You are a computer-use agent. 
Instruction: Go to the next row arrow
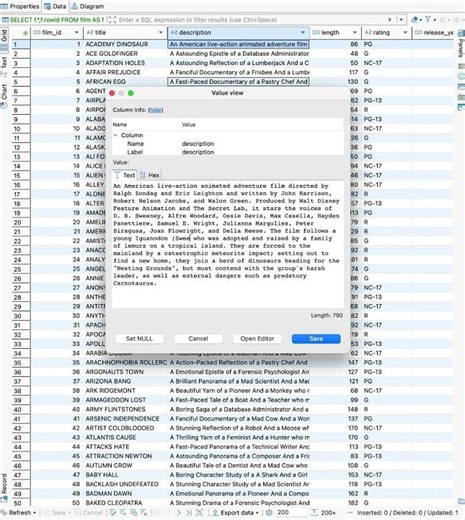(x=179, y=513)
